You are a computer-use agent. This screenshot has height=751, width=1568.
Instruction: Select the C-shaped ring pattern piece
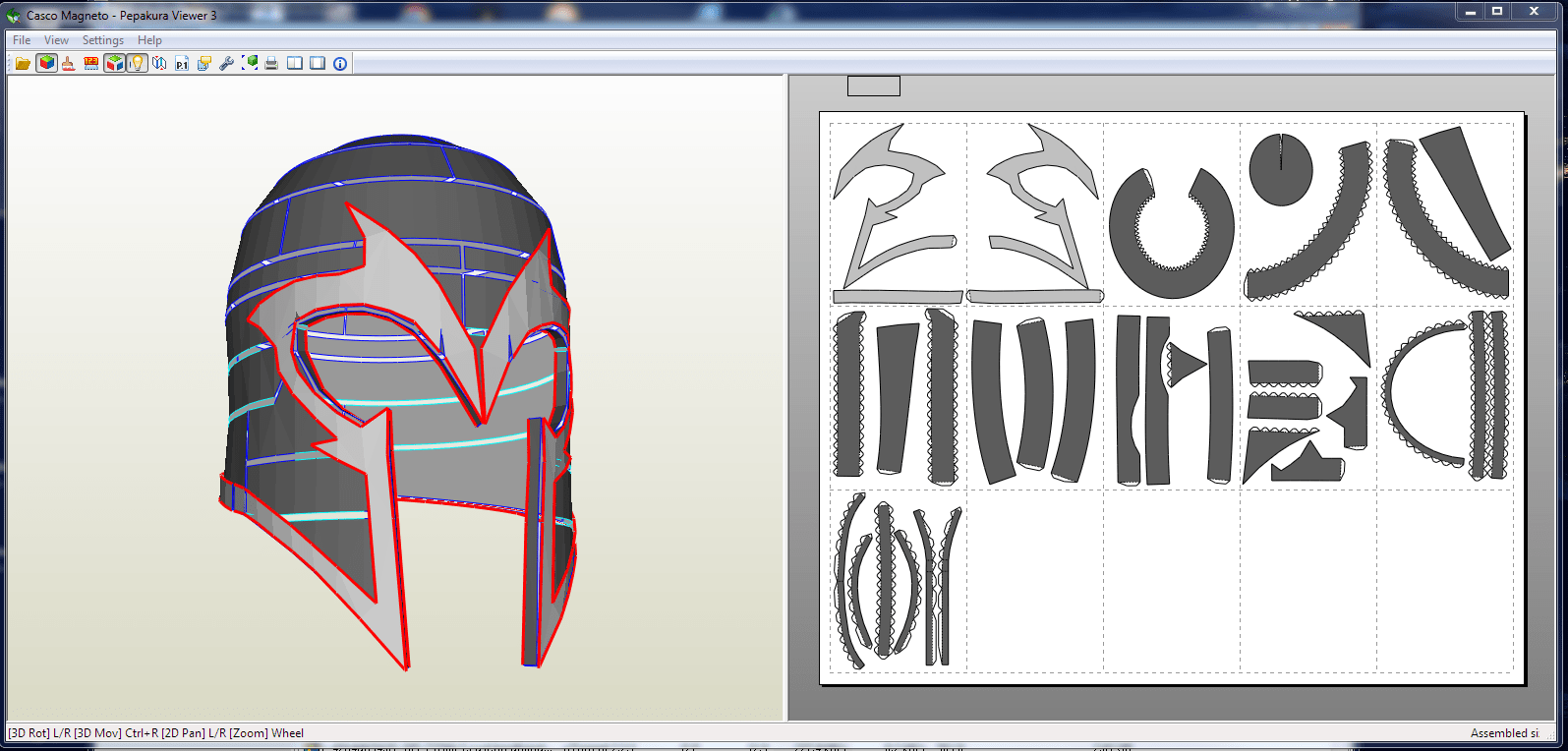point(1171,233)
